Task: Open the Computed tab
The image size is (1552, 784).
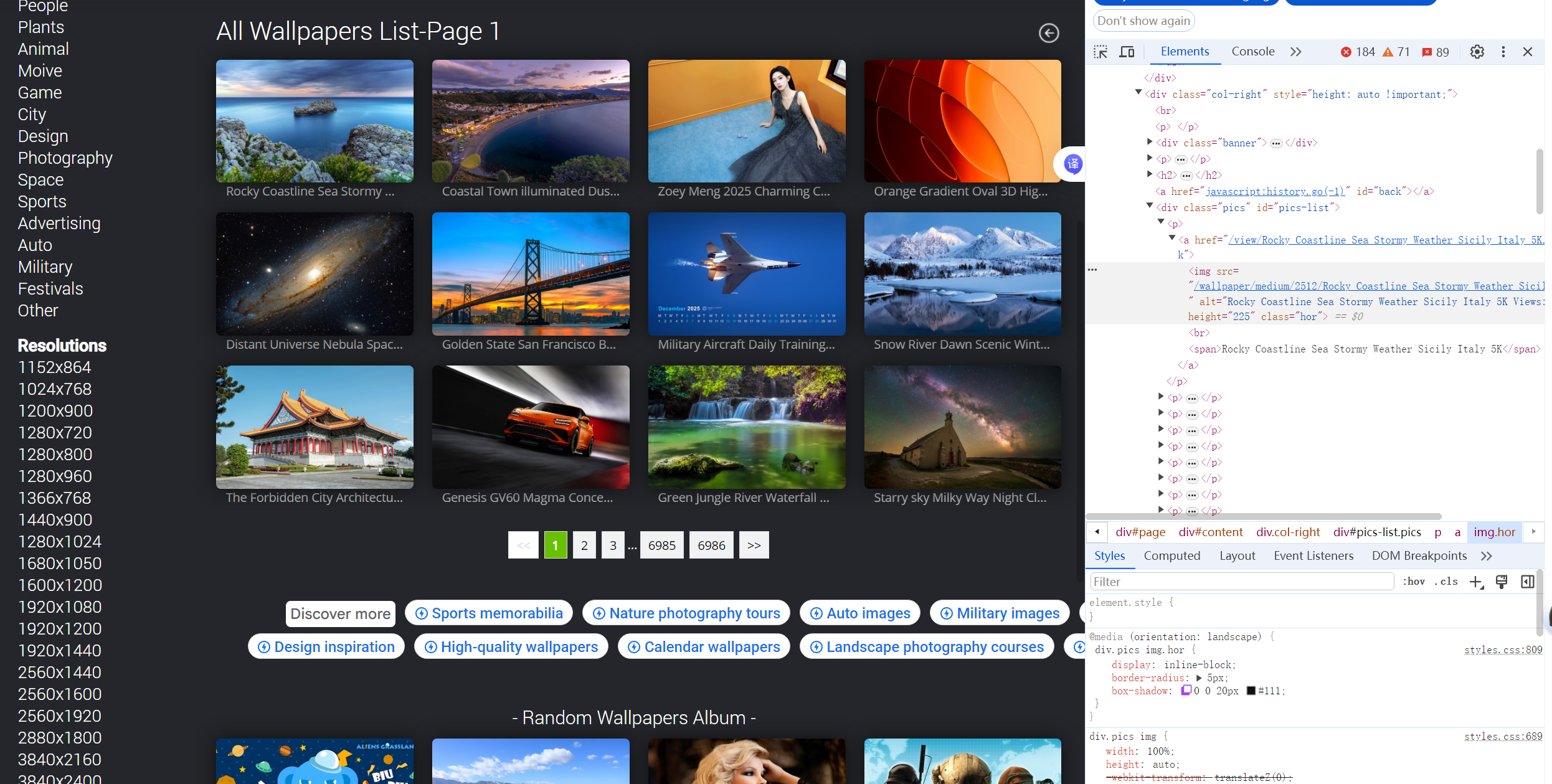Action: [1171, 555]
